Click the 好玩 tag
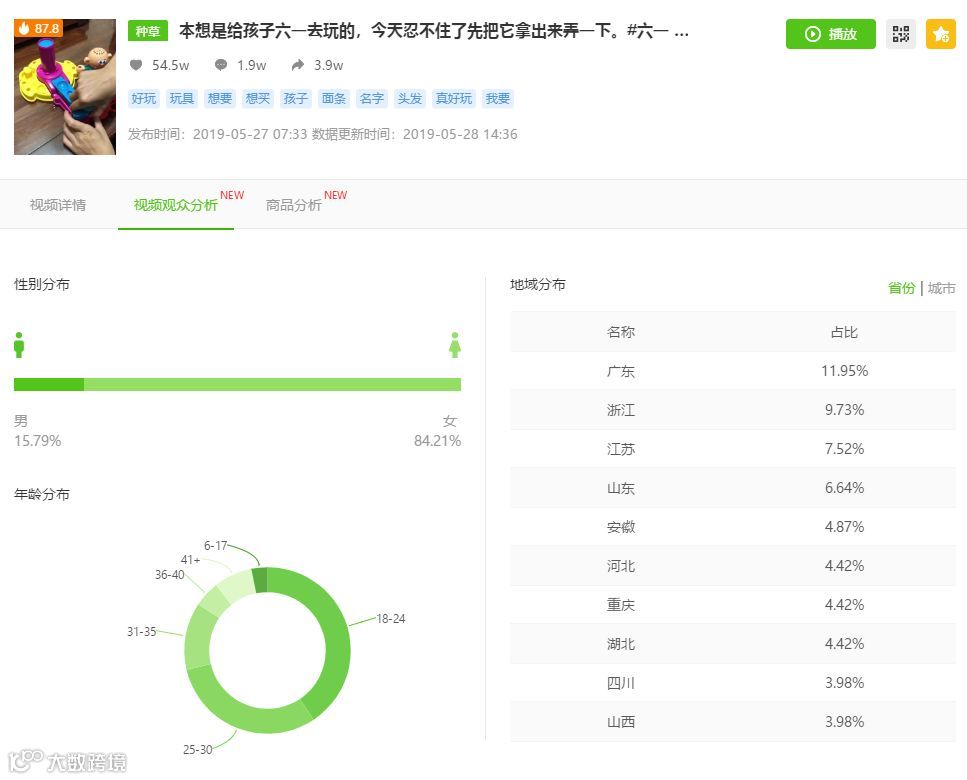 coord(144,99)
